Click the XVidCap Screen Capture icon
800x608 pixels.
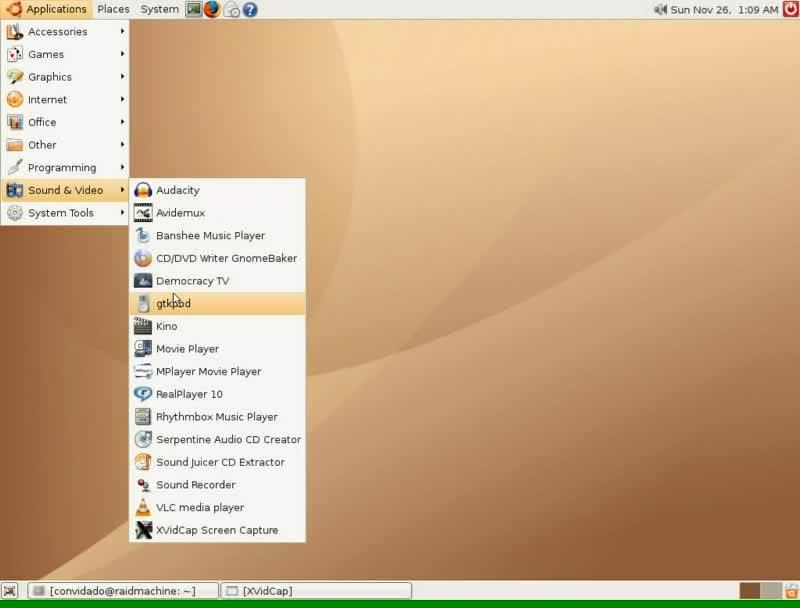click(x=143, y=530)
